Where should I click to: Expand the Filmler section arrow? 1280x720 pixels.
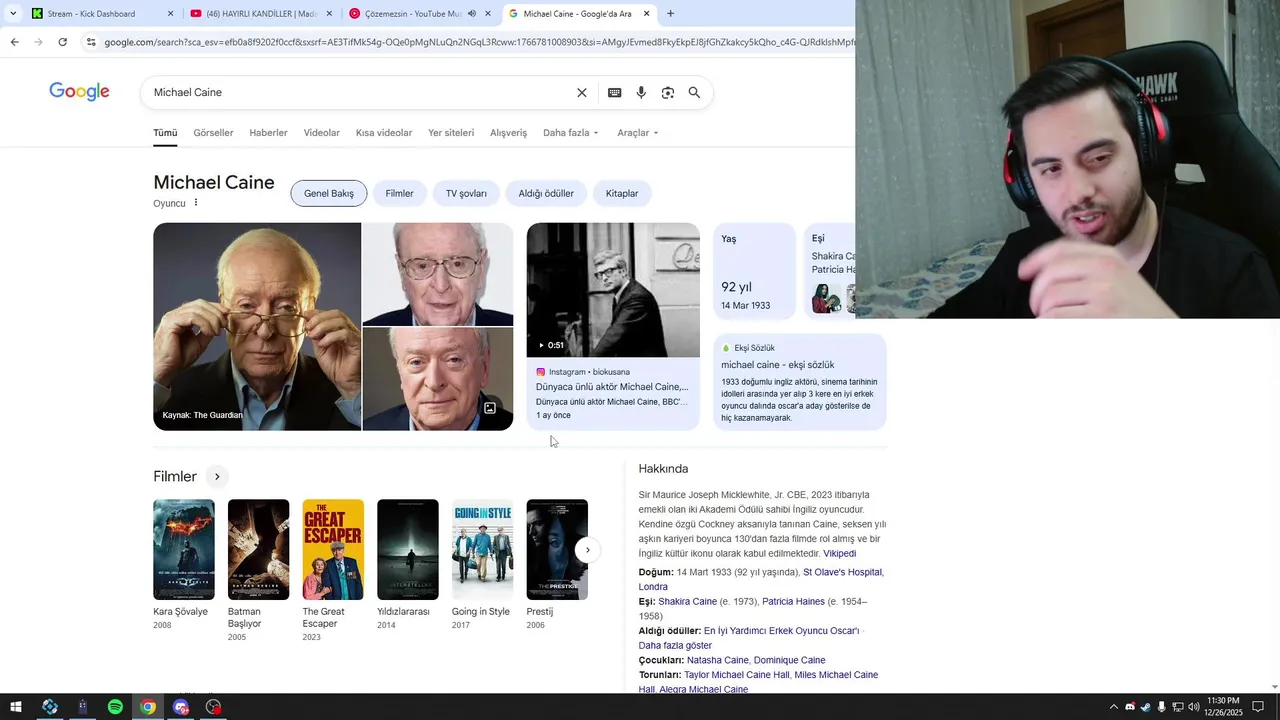coord(217,477)
